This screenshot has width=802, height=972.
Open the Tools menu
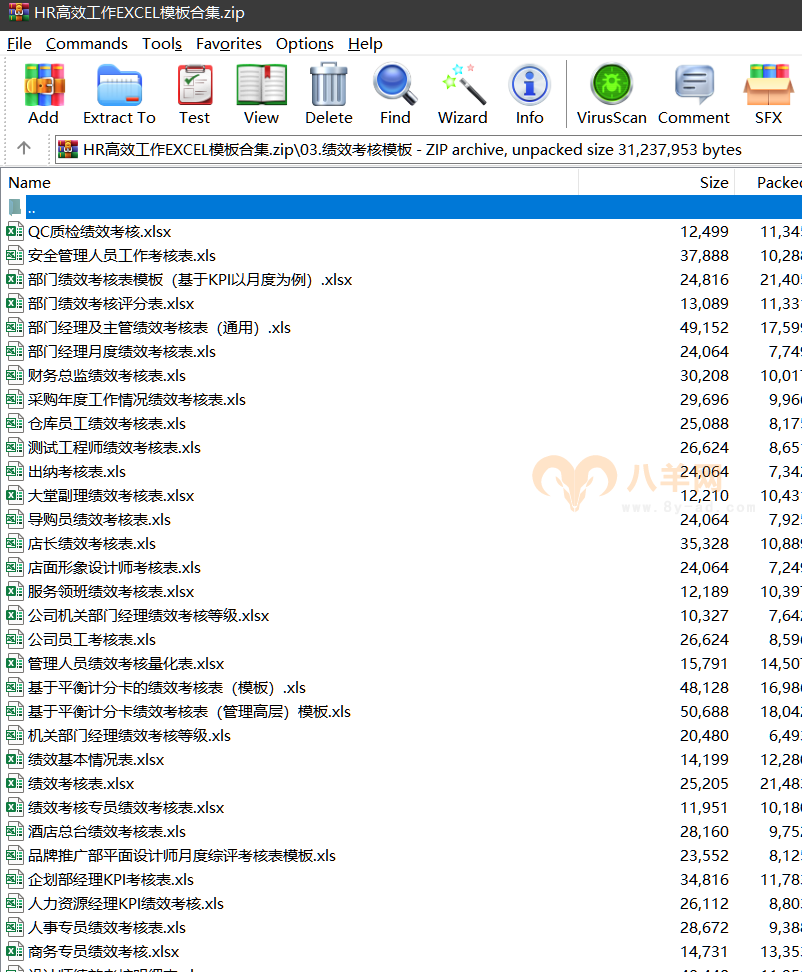point(162,44)
